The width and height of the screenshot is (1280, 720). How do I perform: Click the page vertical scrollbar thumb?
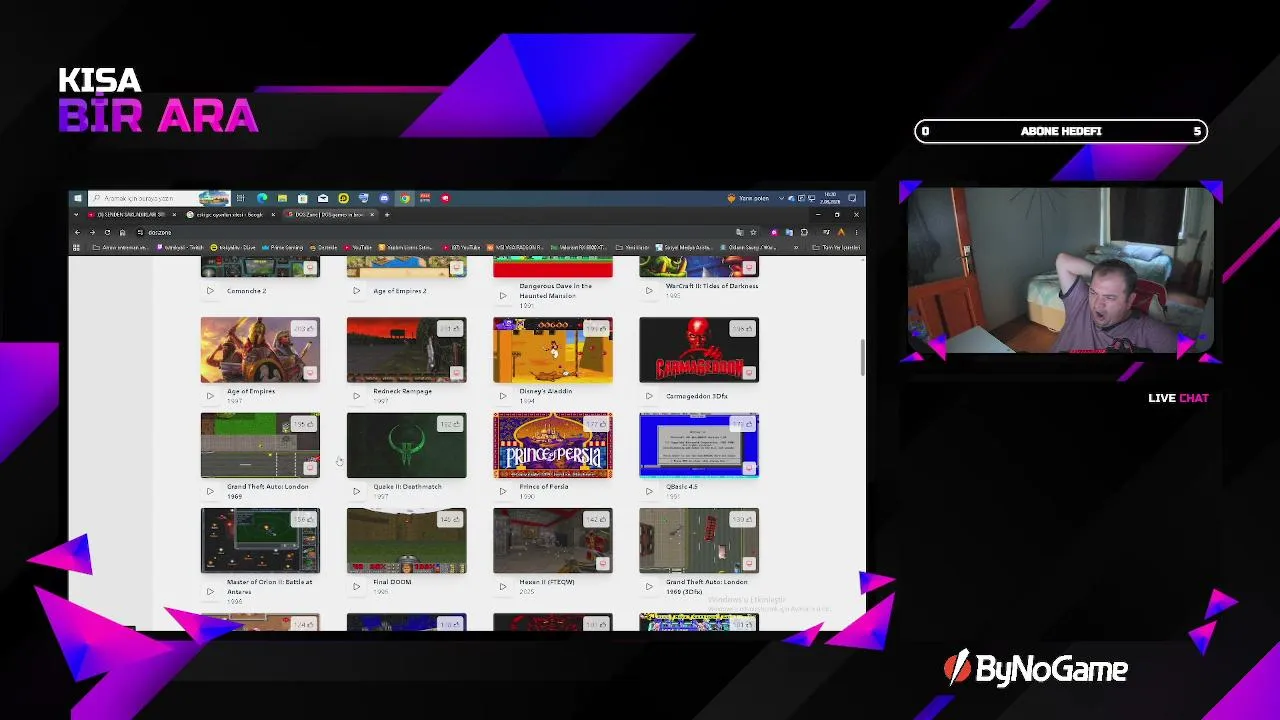[x=861, y=358]
